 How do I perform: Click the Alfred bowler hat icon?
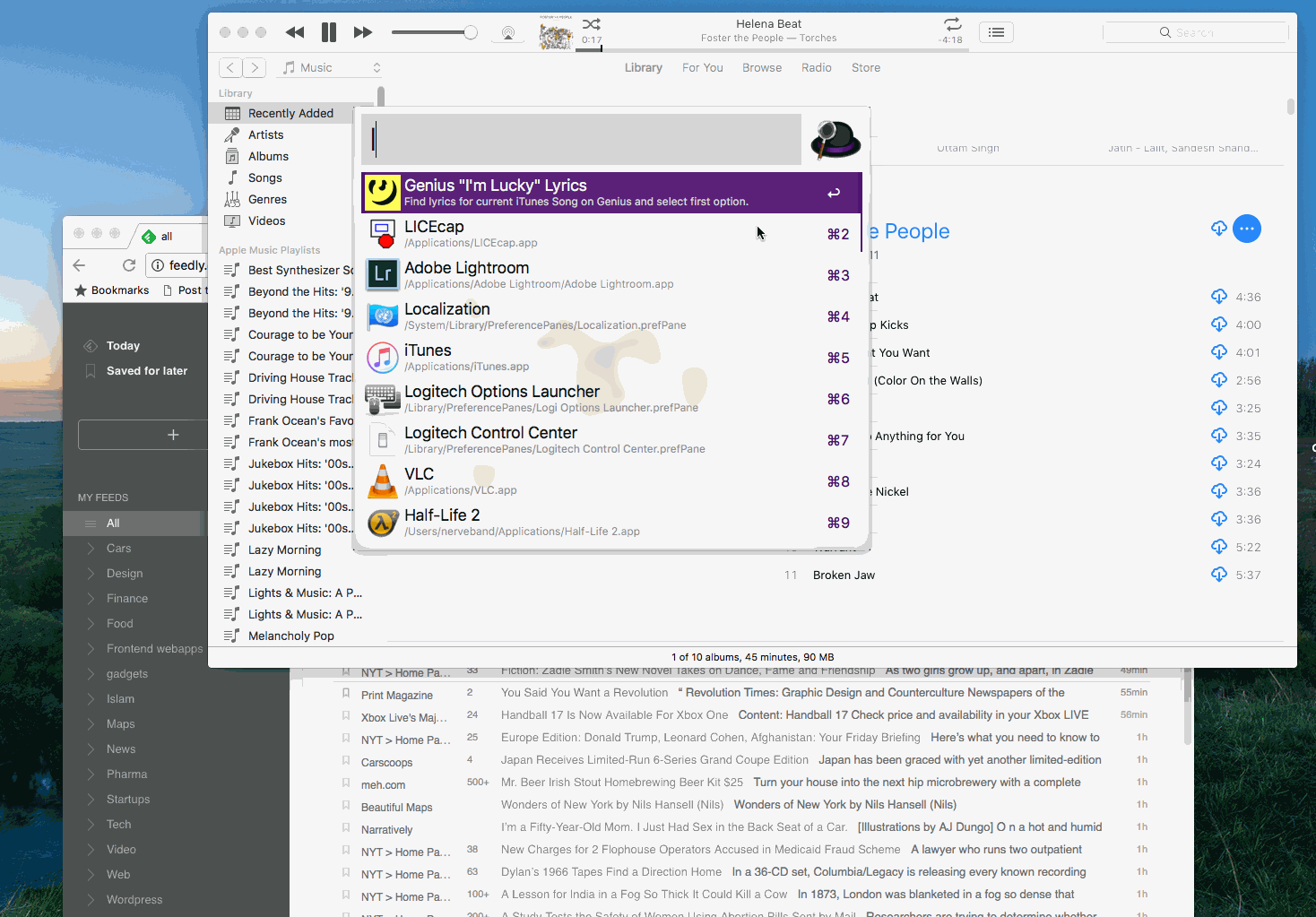[835, 140]
